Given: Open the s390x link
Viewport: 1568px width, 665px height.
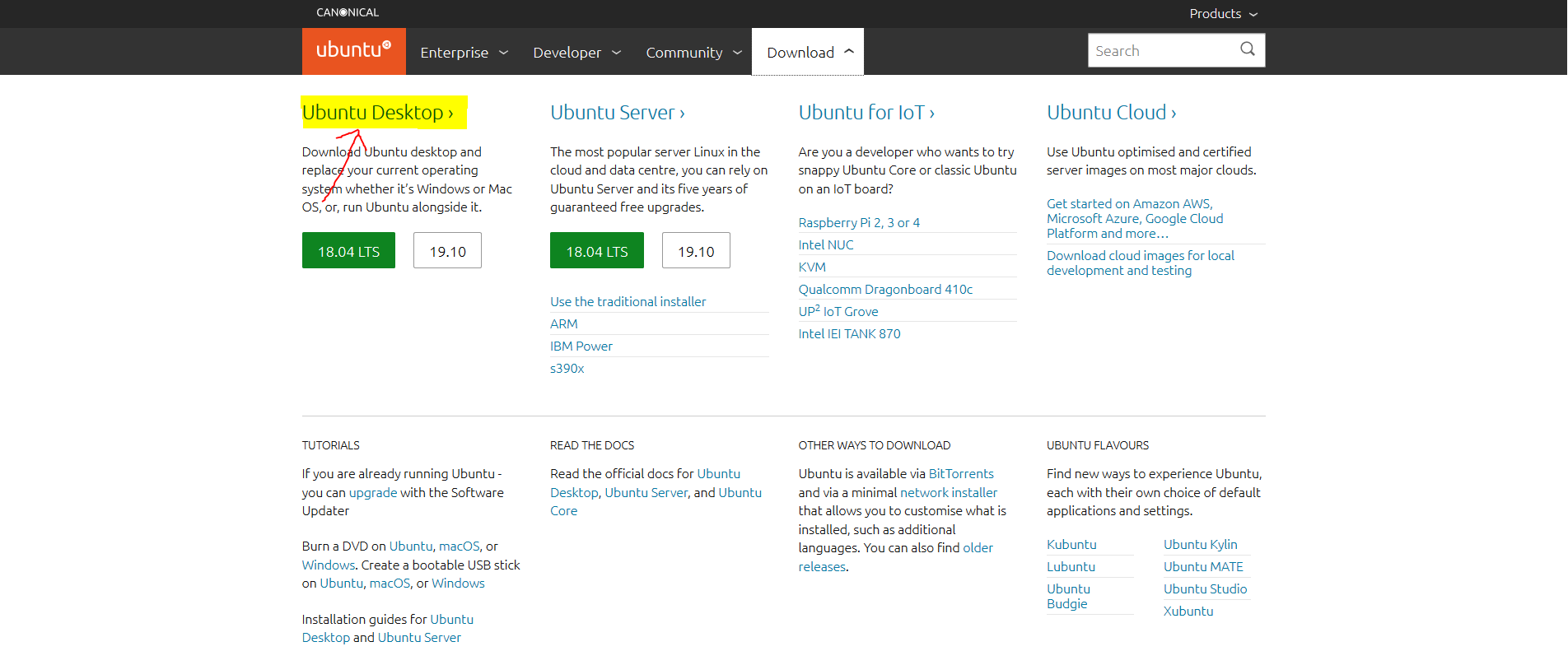Looking at the screenshot, I should pyautogui.click(x=567, y=369).
